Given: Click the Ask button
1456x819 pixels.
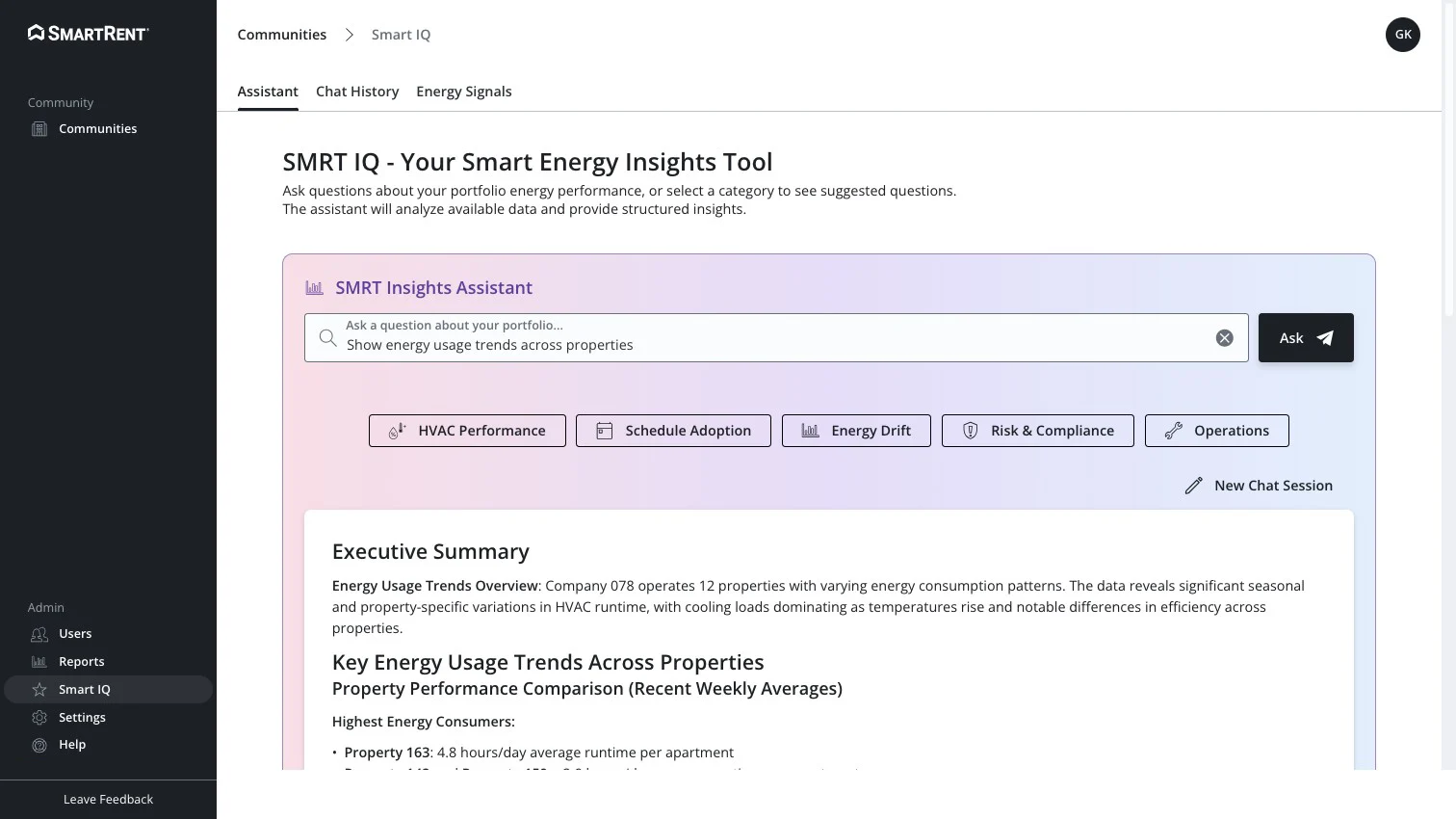Looking at the screenshot, I should pos(1306,338).
